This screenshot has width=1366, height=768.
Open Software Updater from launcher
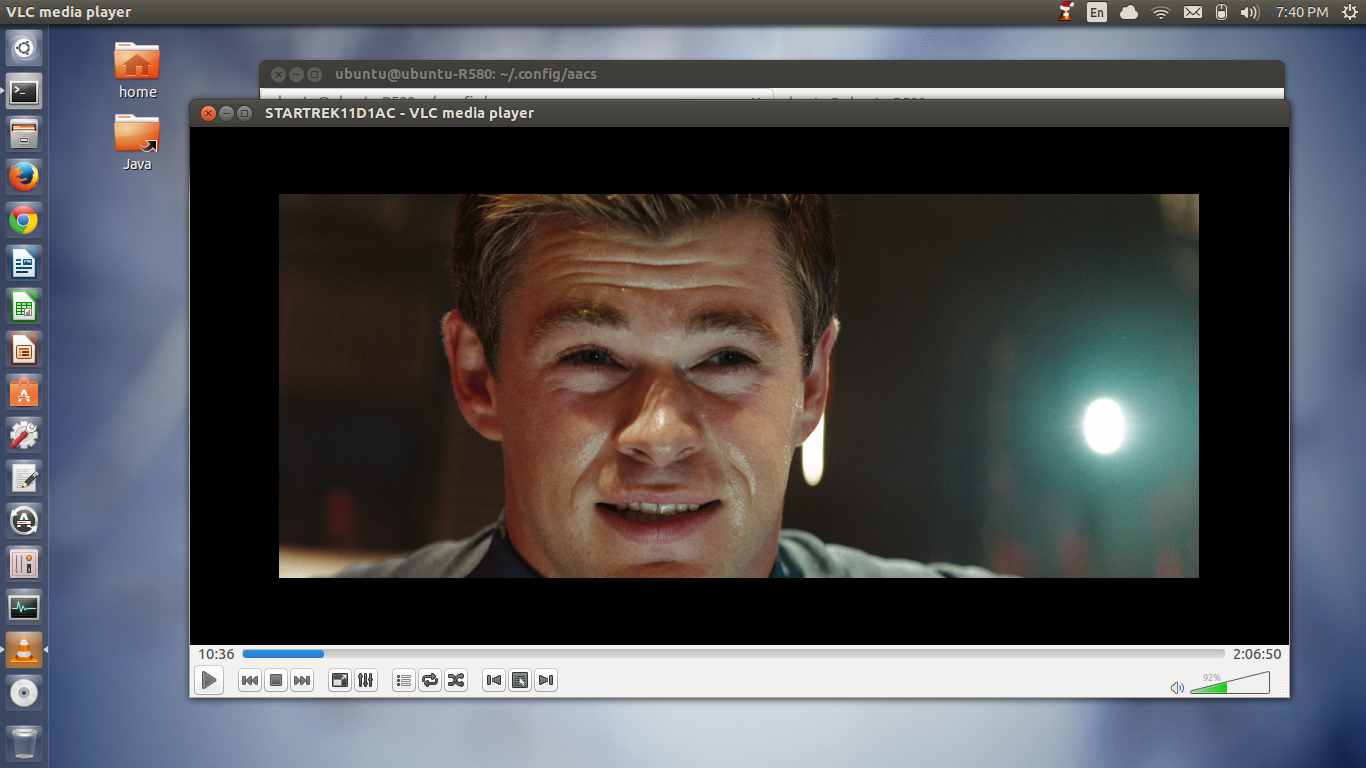pyautogui.click(x=24, y=521)
